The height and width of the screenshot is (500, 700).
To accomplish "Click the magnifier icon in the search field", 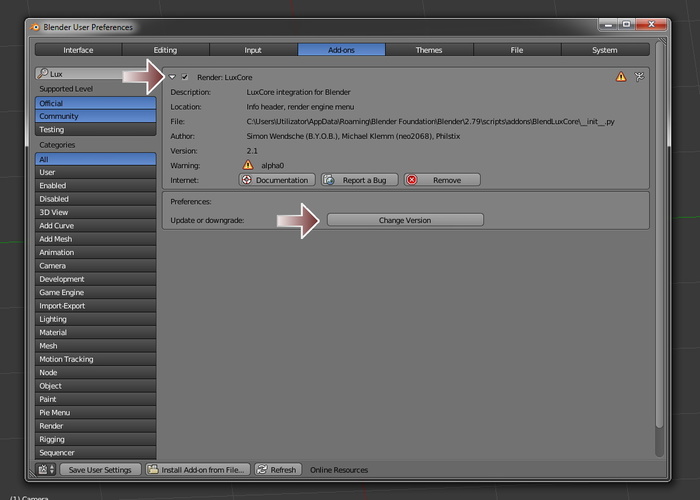I will coord(42,74).
